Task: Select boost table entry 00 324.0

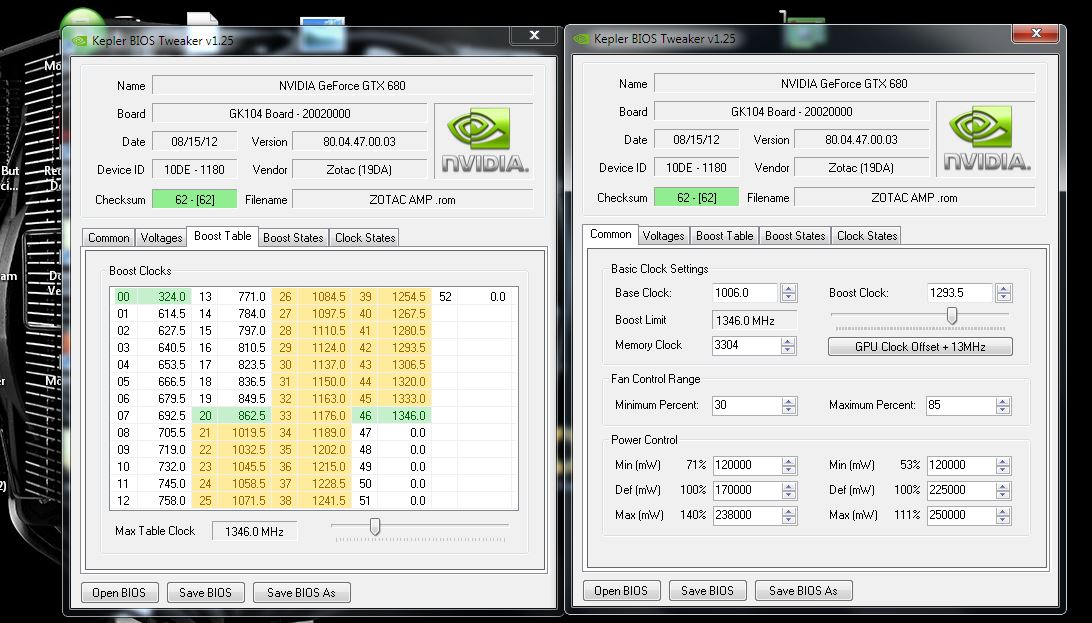Action: [x=152, y=297]
